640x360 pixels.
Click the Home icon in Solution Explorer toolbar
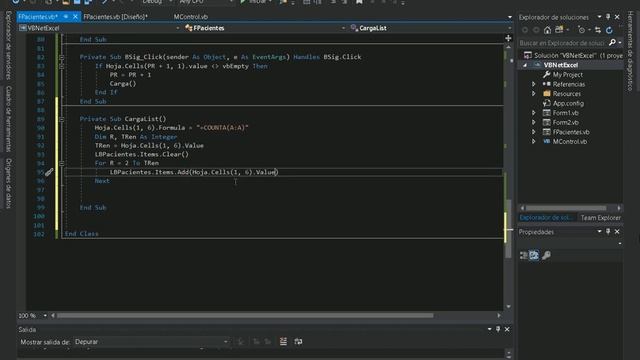coord(547,30)
